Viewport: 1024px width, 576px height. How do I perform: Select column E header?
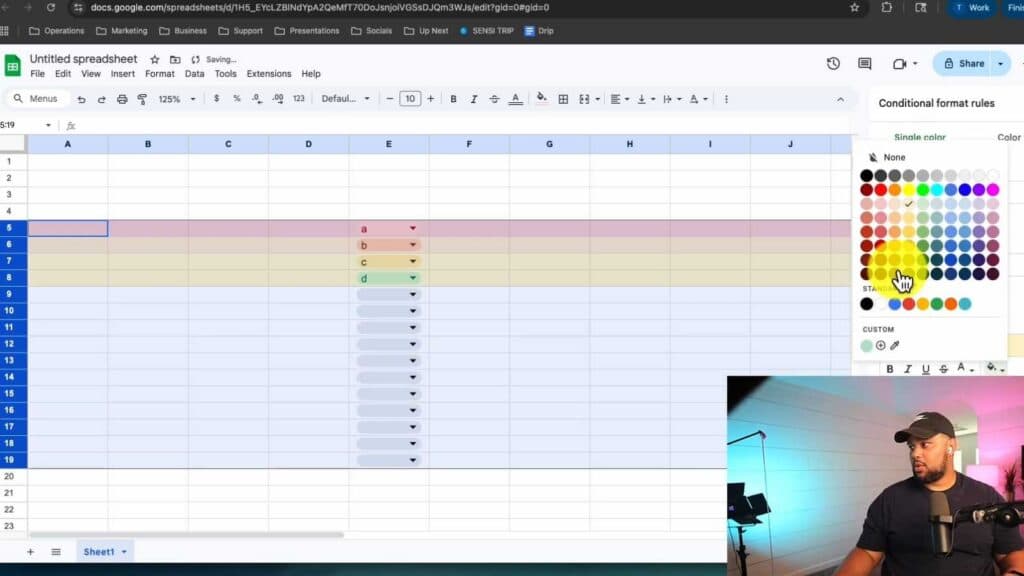tap(389, 144)
